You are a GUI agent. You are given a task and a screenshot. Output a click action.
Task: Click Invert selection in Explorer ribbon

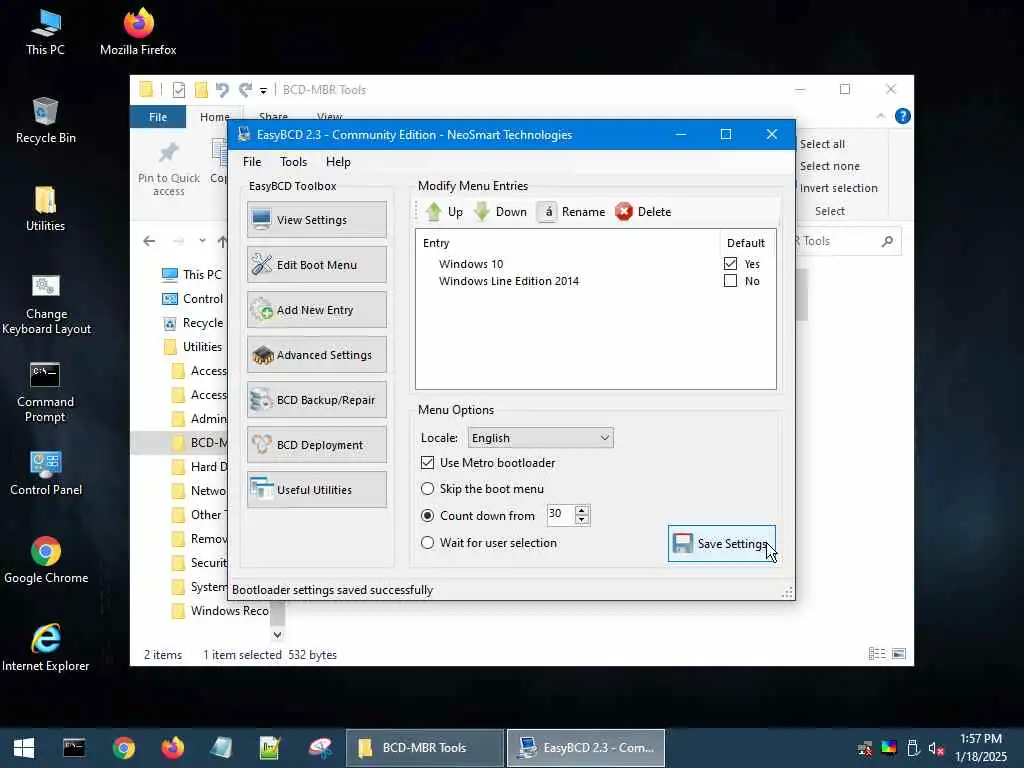839,188
